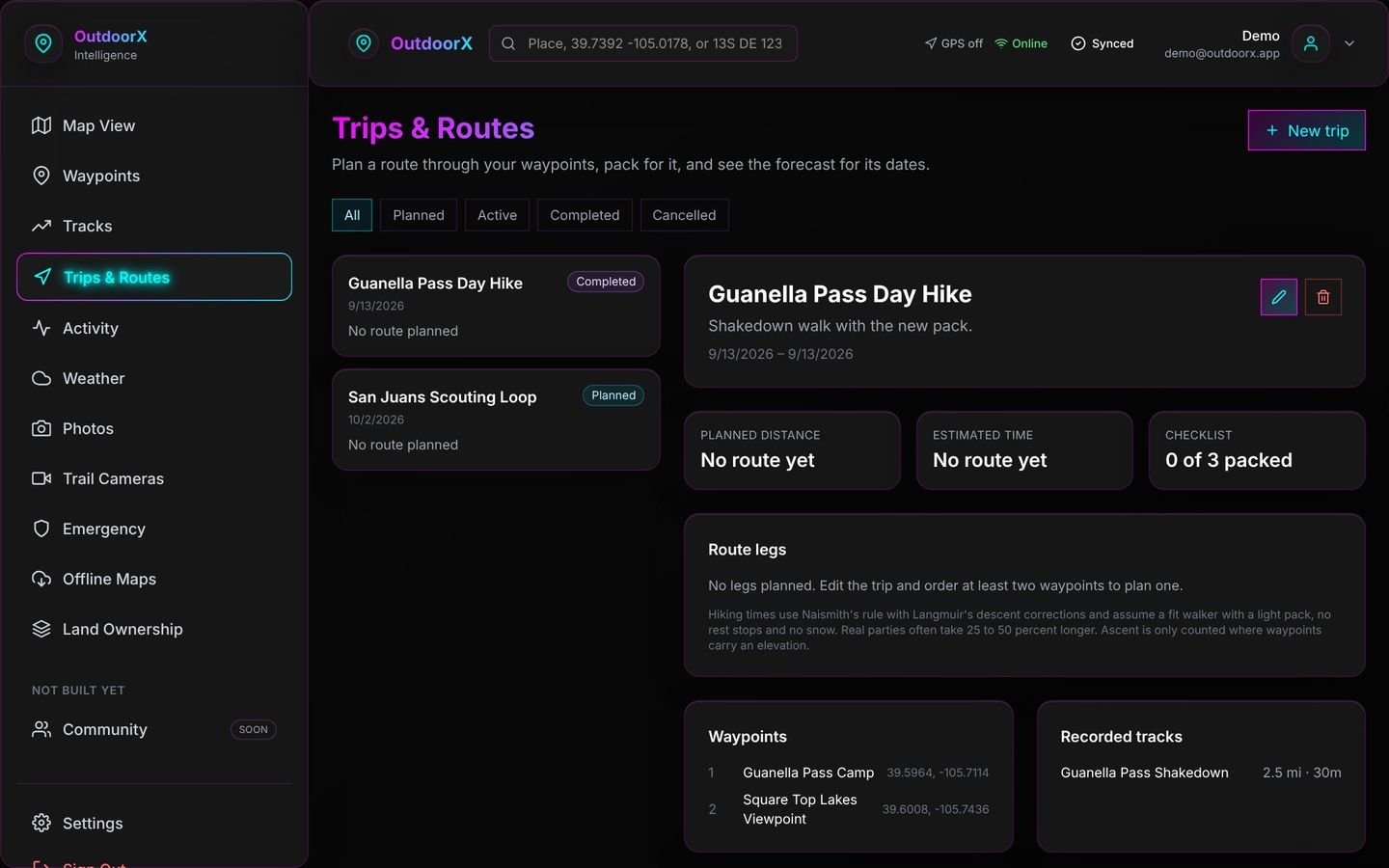This screenshot has height=868, width=1389.
Task: Open Photos from the sidebar
Action: 154,428
